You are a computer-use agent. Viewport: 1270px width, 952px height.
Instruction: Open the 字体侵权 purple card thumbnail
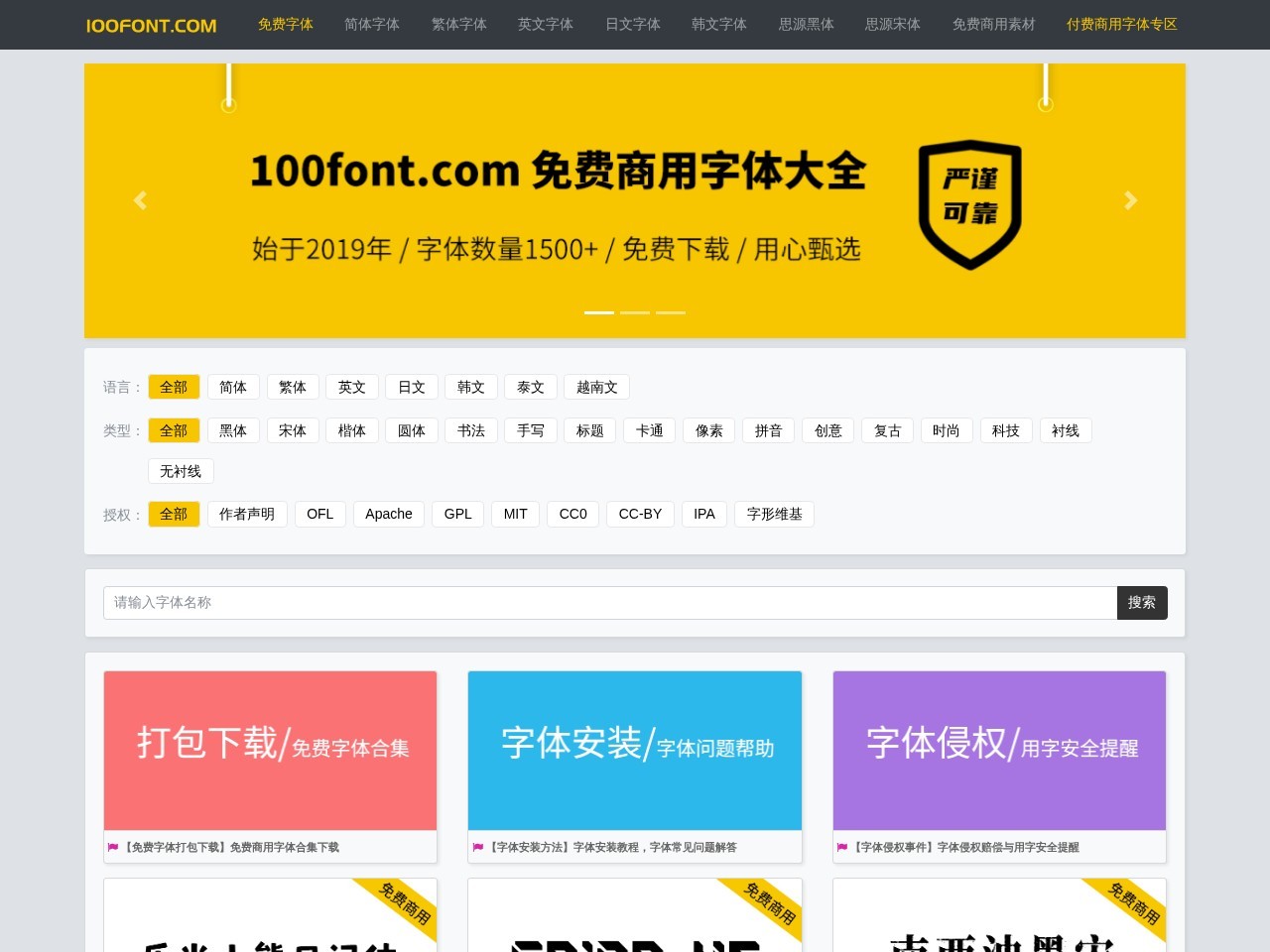coord(999,751)
